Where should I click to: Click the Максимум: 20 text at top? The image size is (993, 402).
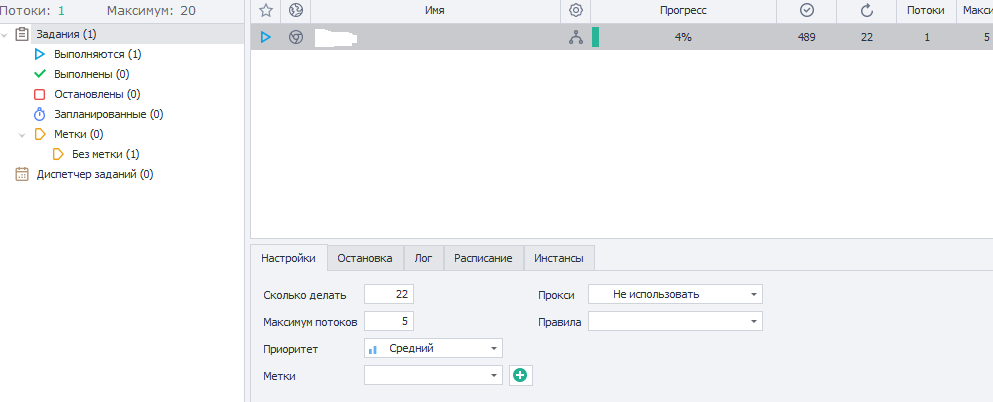point(151,11)
